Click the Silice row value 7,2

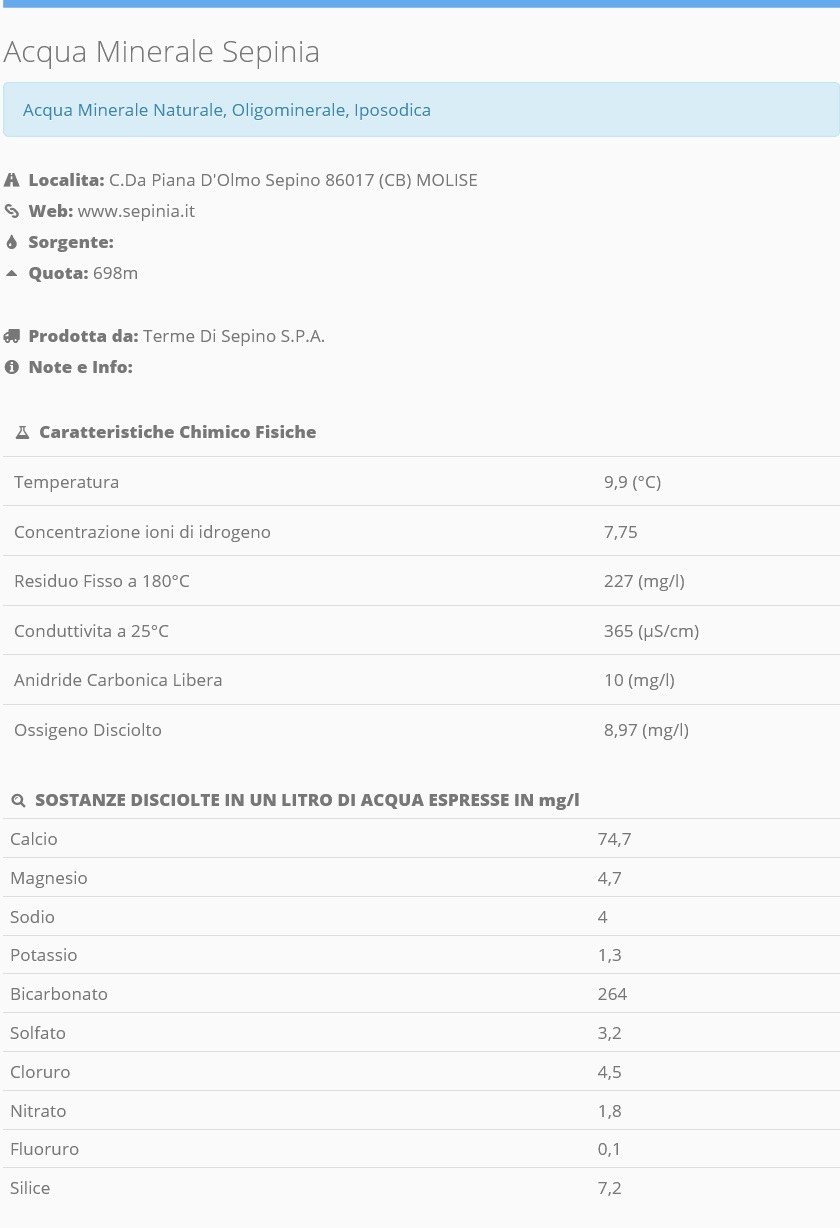point(610,1187)
